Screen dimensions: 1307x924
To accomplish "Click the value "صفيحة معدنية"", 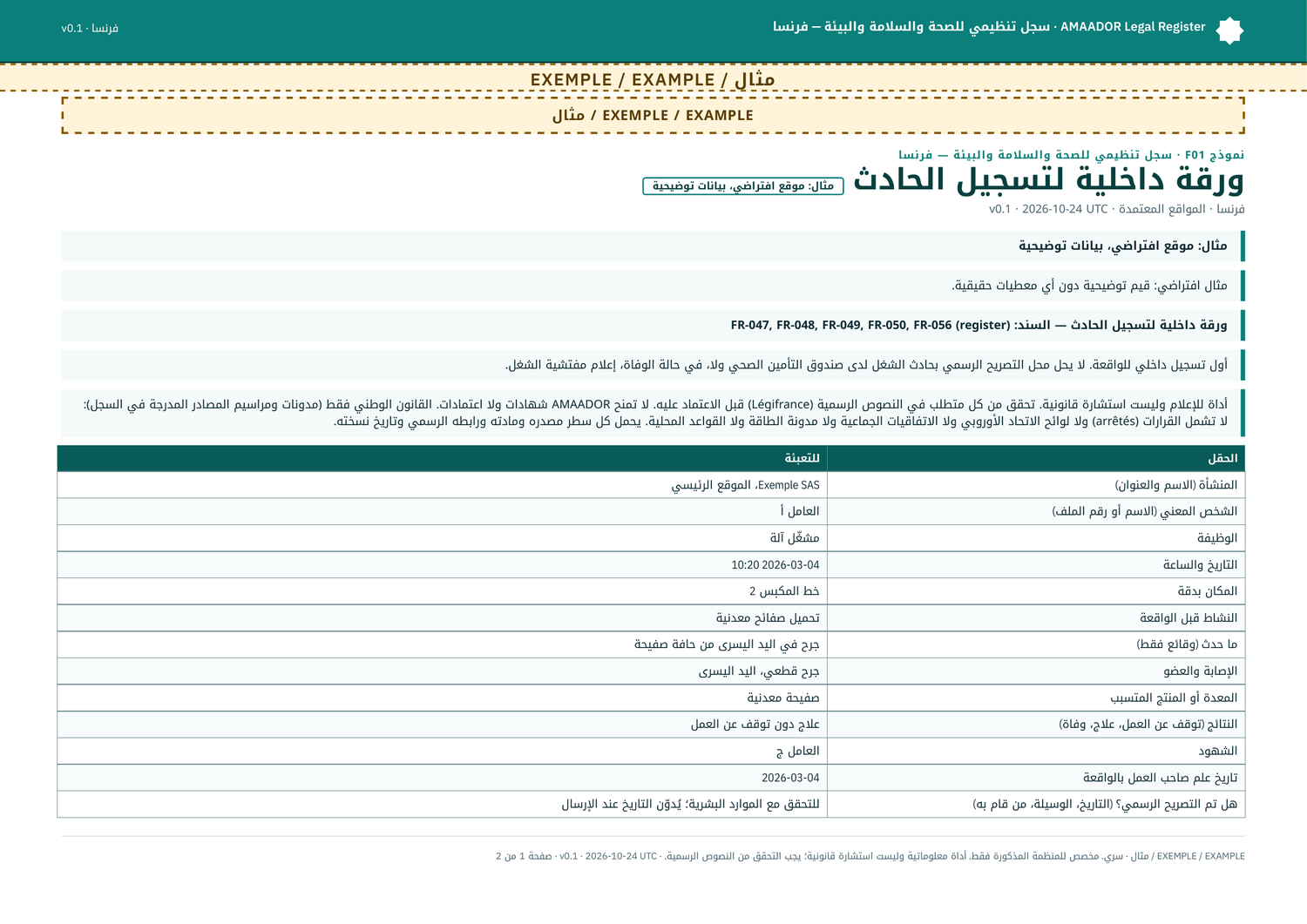I will point(783,698).
